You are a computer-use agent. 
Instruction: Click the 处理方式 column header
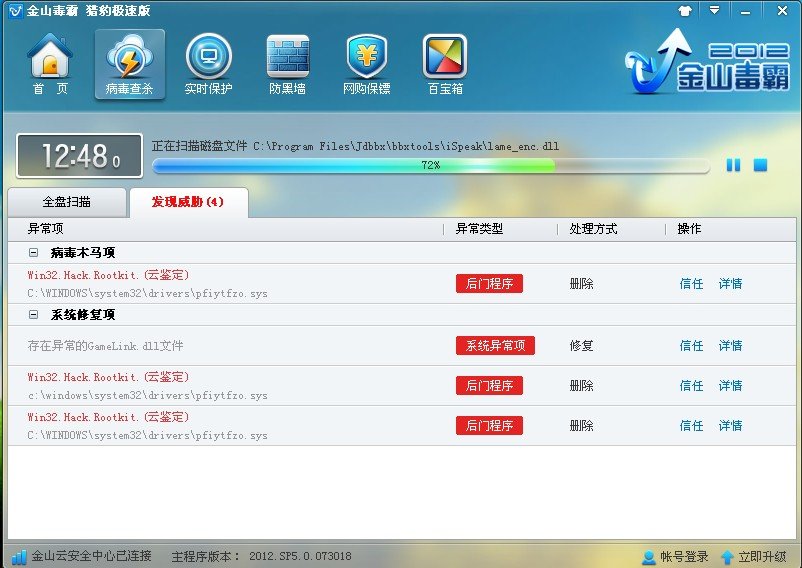(593, 229)
